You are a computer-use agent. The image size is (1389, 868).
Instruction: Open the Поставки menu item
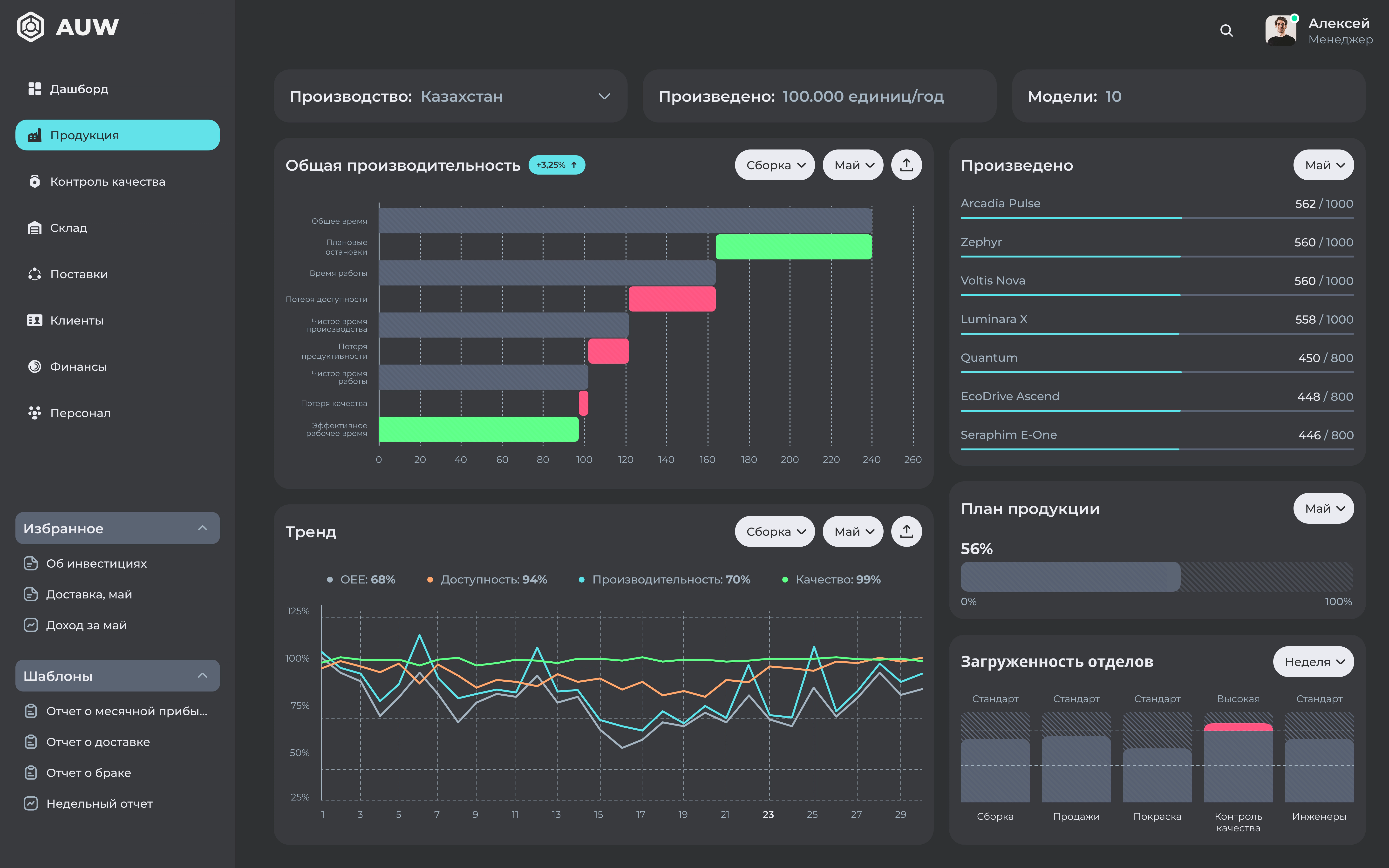79,274
